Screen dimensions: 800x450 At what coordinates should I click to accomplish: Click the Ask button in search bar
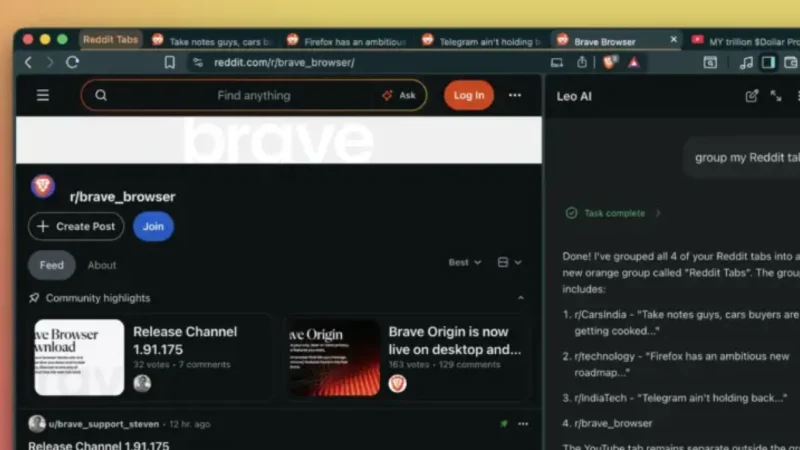point(399,95)
